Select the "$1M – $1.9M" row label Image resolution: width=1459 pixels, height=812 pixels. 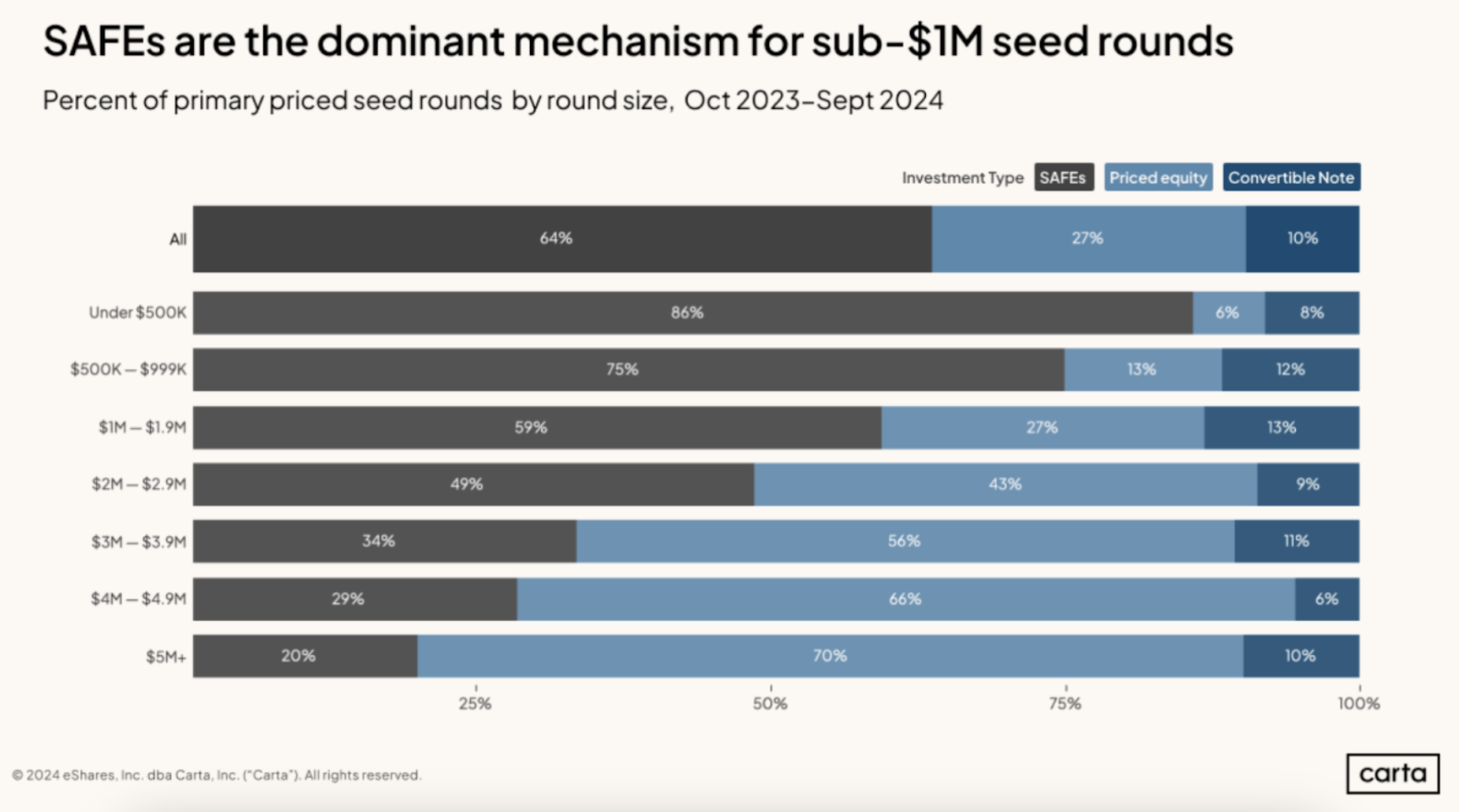pos(142,427)
